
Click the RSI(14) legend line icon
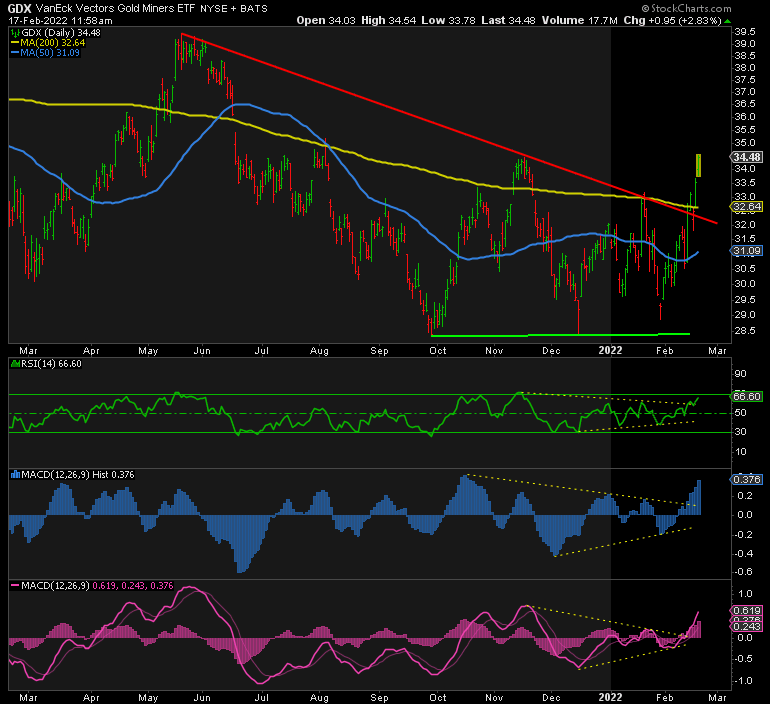tap(15, 364)
